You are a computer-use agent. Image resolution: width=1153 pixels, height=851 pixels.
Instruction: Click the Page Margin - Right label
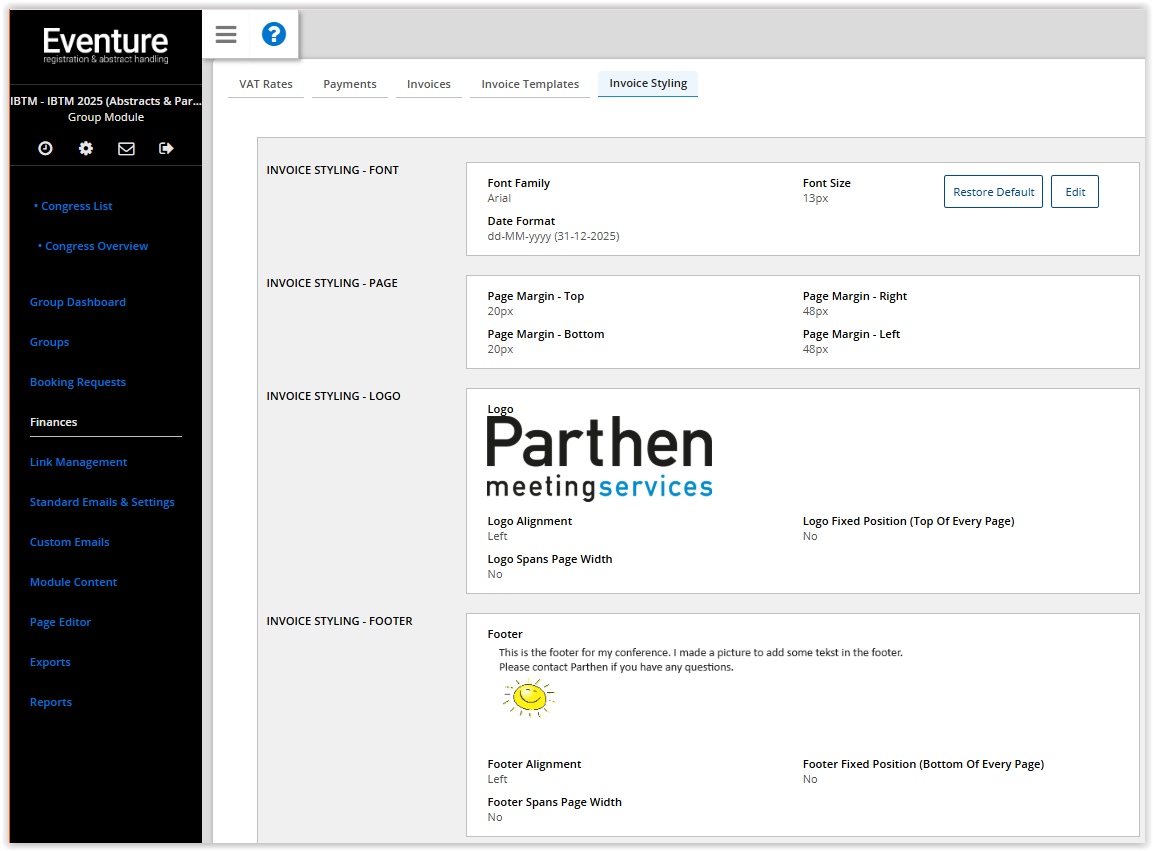click(854, 296)
